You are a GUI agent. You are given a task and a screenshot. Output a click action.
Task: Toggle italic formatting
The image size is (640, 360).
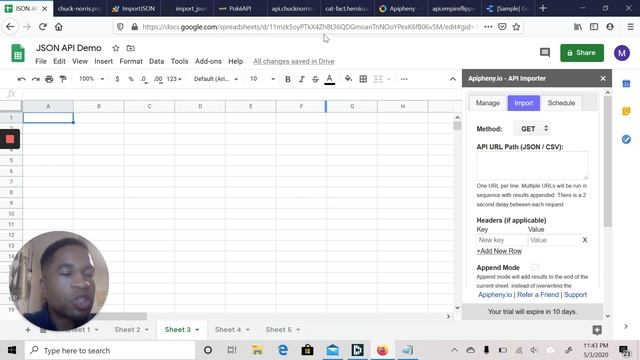coord(301,79)
